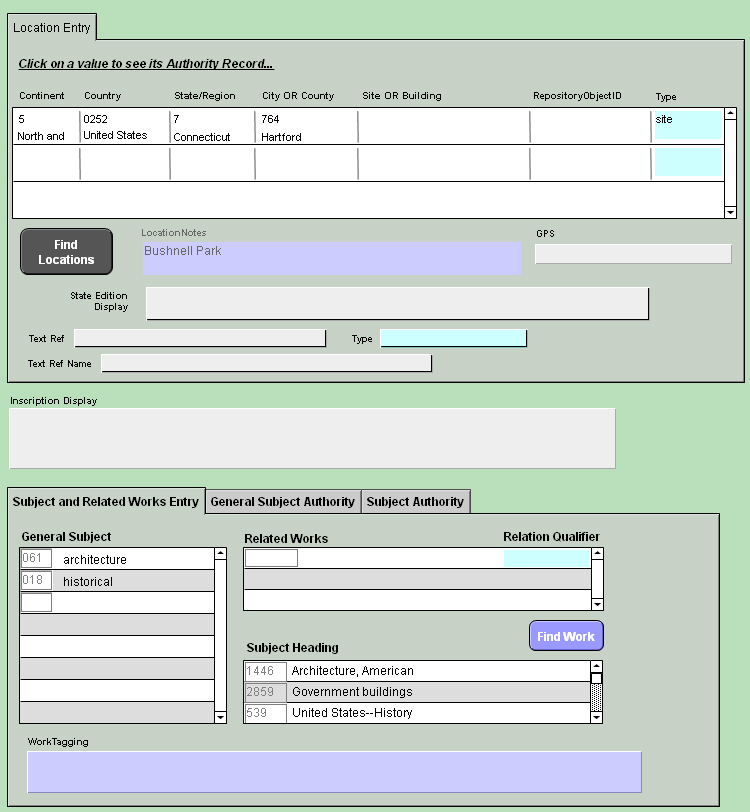Click the LocationNotes field with Bushnell Park
Image resolution: width=750 pixels, height=812 pixels.
point(331,258)
